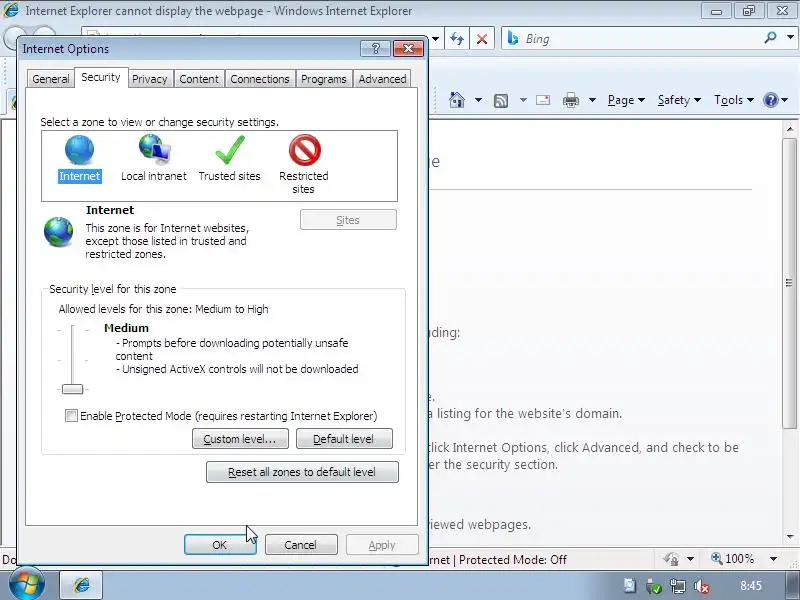This screenshot has height=600, width=800.
Task: Click the Refresh icon beside address bar
Action: (x=457, y=39)
